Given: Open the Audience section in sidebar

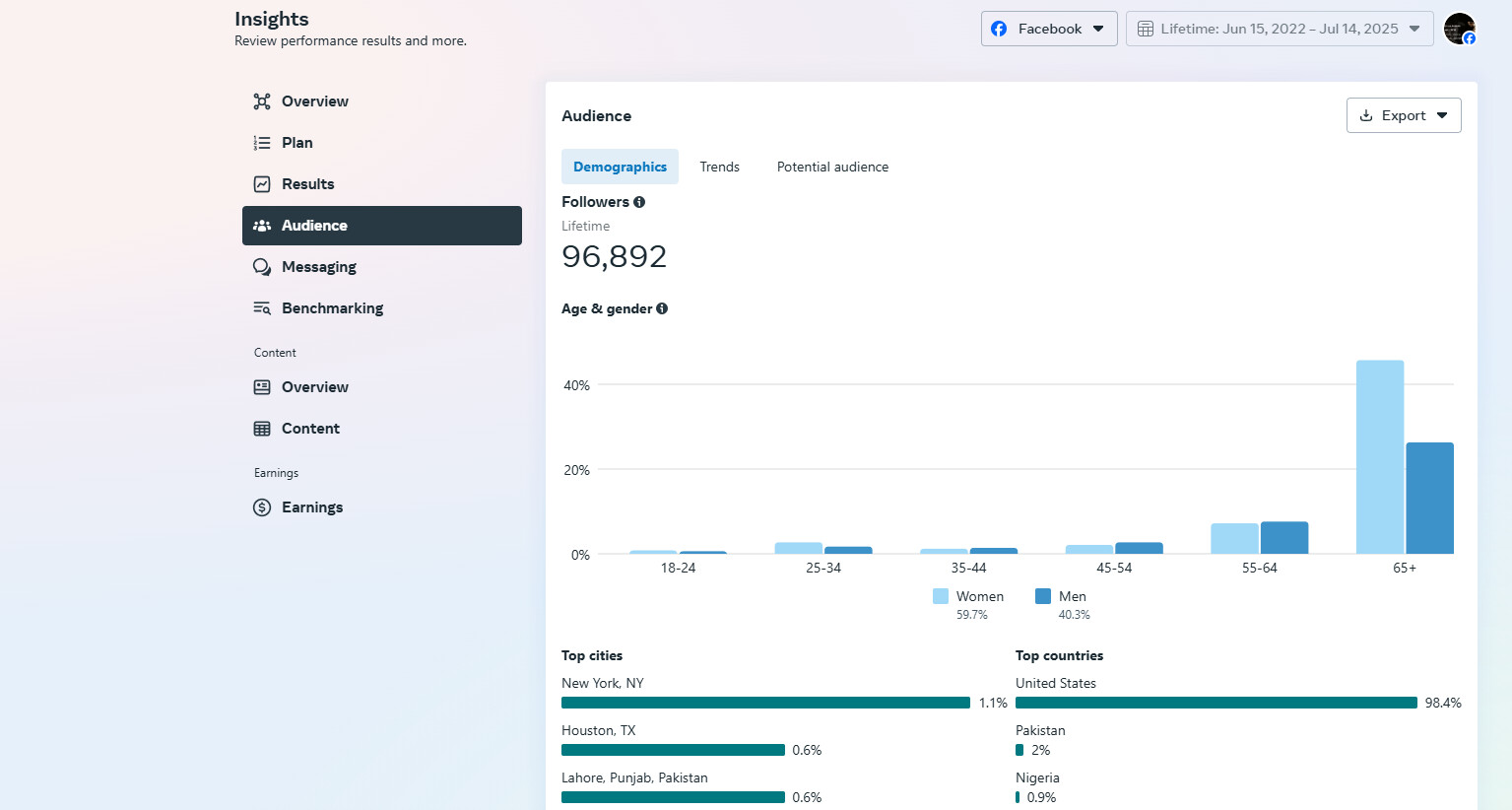Looking at the screenshot, I should pyautogui.click(x=381, y=226).
